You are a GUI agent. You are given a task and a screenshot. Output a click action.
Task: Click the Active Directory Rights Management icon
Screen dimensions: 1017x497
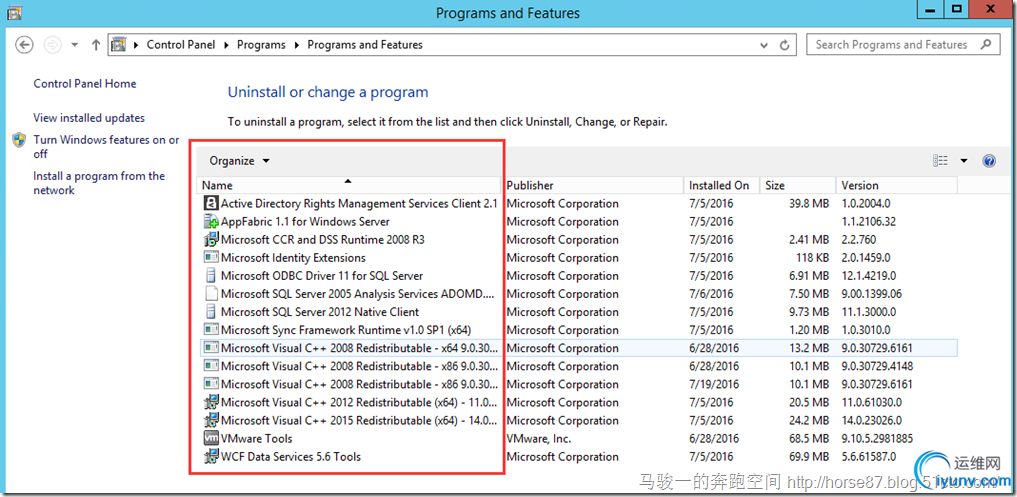coord(211,203)
